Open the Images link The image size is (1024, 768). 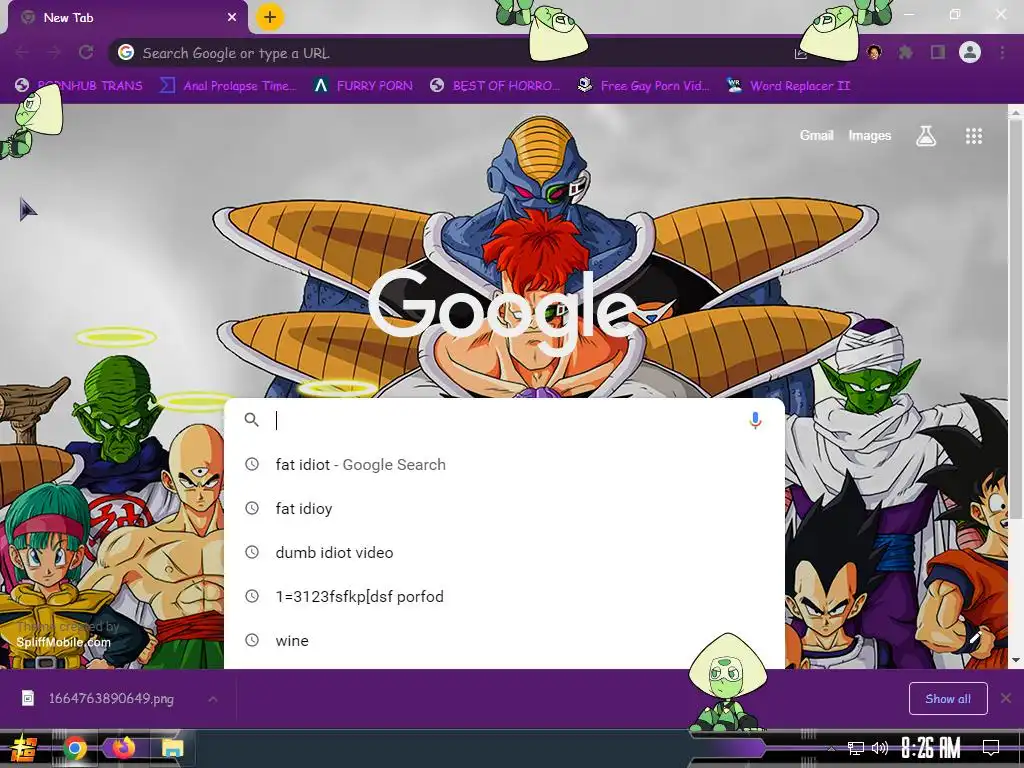pos(869,135)
